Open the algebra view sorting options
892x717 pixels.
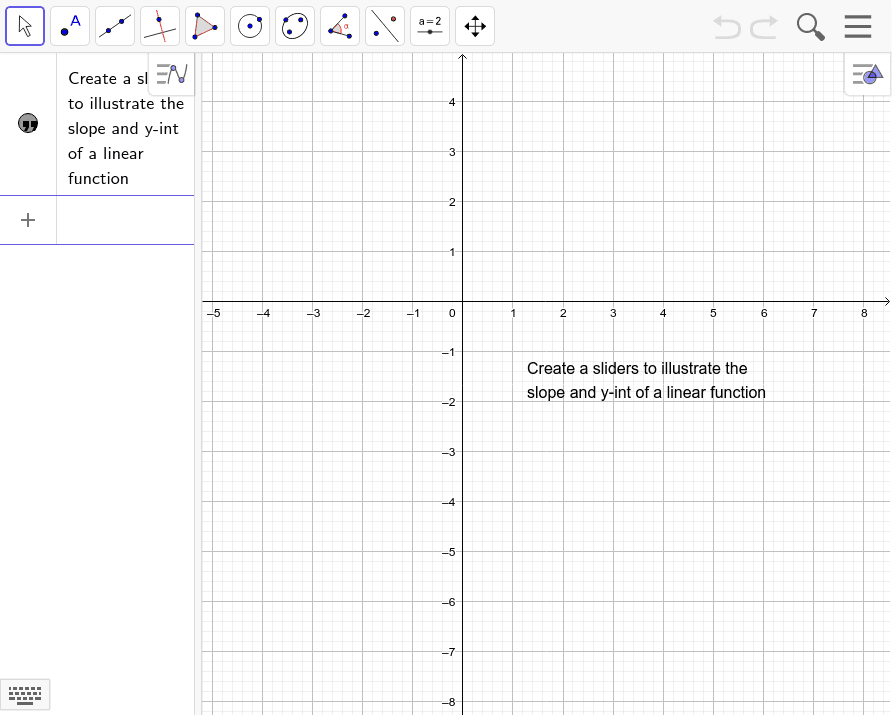point(171,73)
